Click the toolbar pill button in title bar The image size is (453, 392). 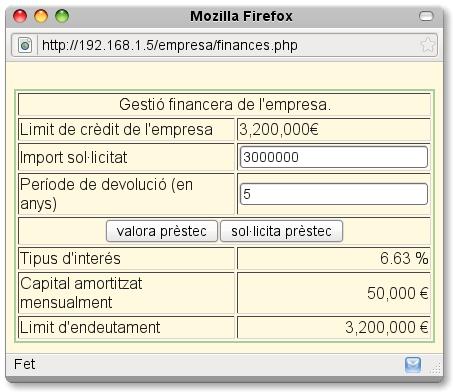(426, 16)
